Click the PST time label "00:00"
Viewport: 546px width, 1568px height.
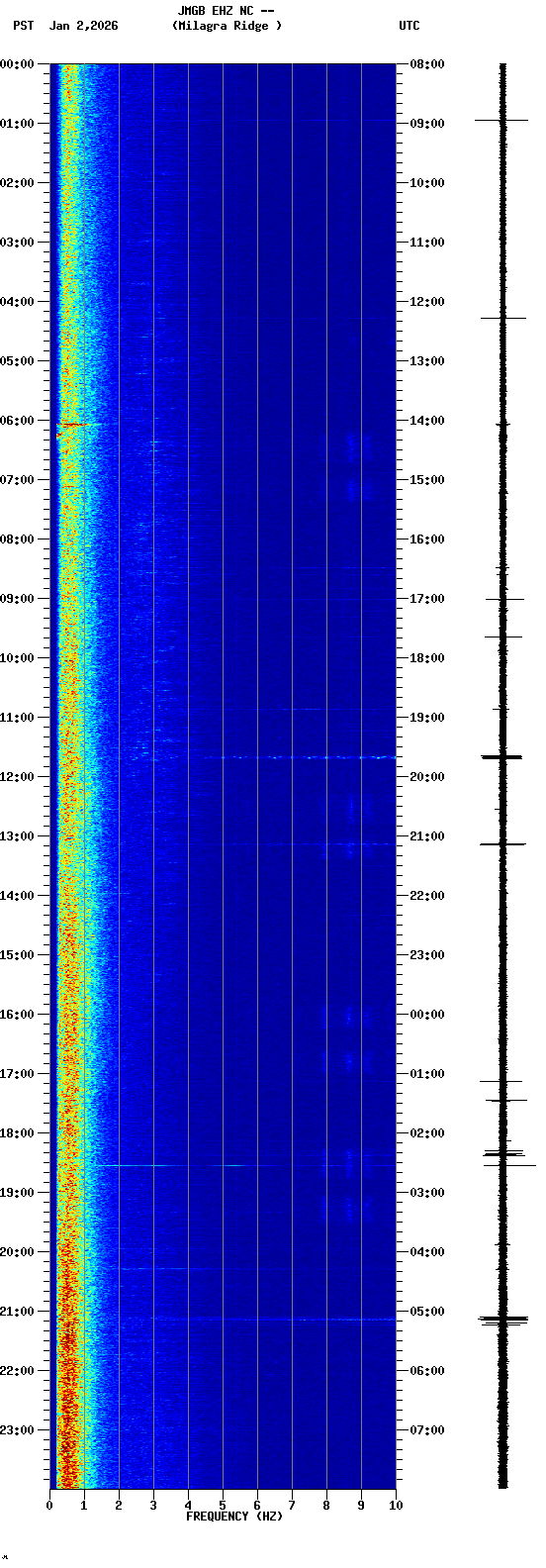pyautogui.click(x=17, y=64)
